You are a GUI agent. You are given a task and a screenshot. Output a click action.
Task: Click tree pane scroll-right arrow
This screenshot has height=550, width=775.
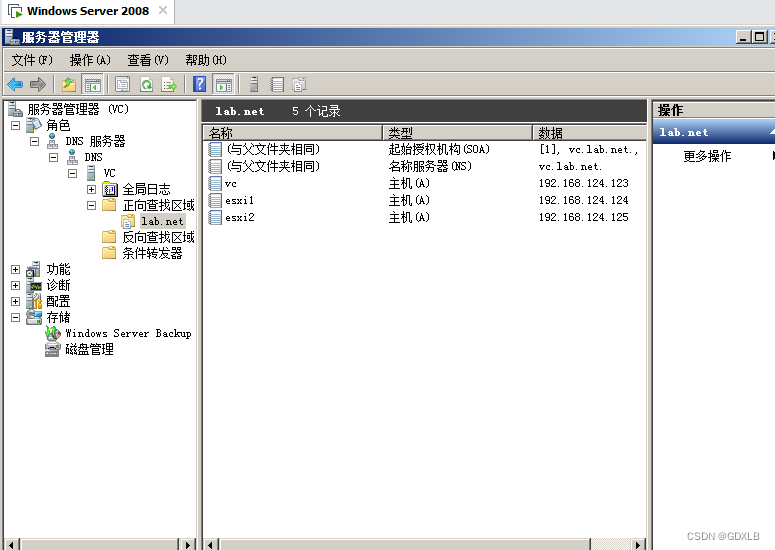187,545
